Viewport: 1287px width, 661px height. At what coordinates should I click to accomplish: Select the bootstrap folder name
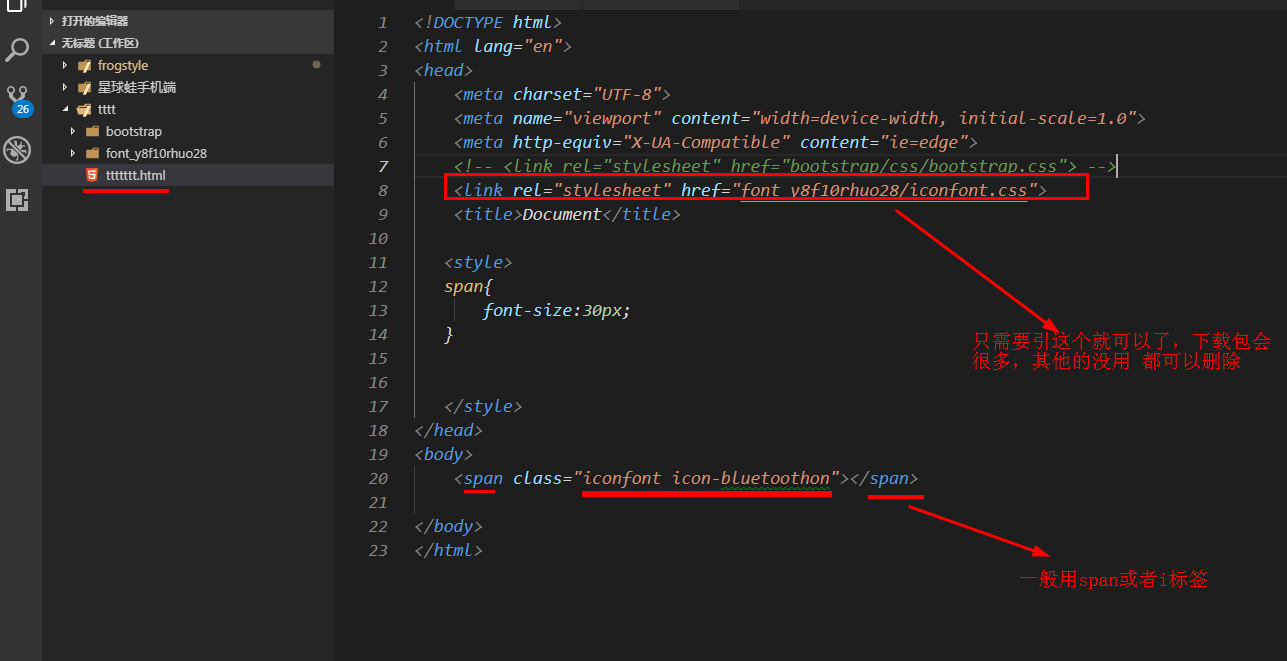[134, 132]
